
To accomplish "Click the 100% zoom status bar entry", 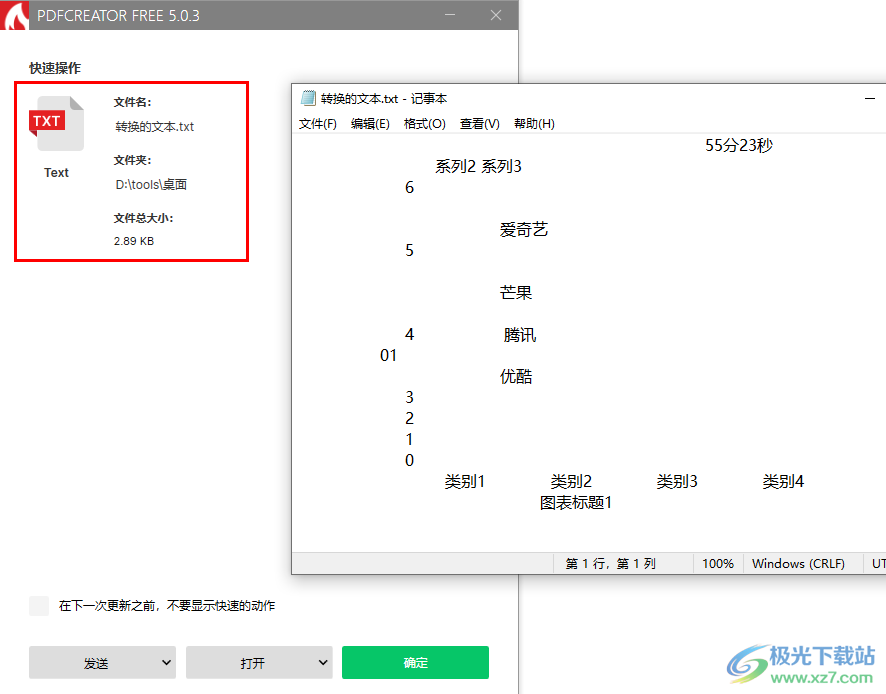I will tap(718, 563).
